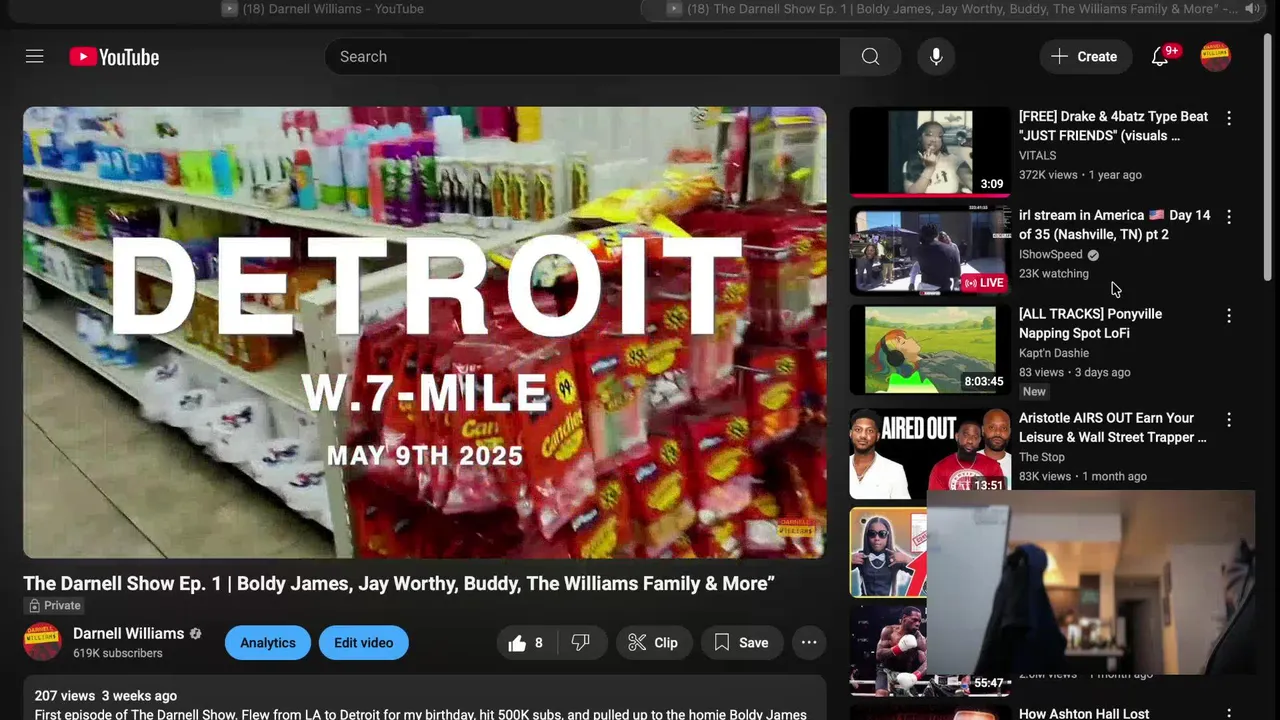Click VITALS channel name
Viewport: 1280px width, 720px height.
1038,155
